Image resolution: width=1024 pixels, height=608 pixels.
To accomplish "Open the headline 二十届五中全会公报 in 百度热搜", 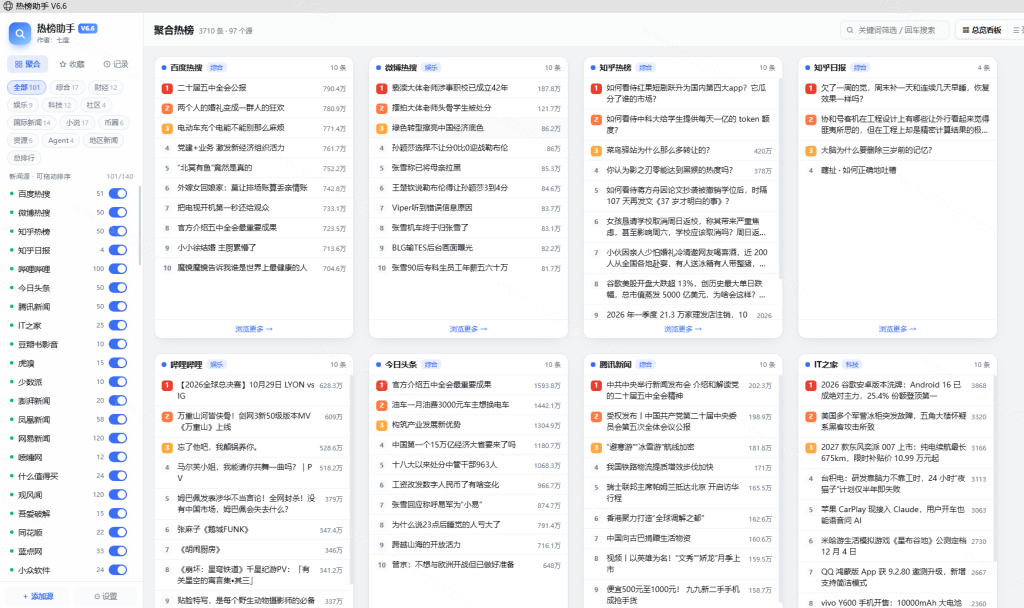I will (212, 88).
